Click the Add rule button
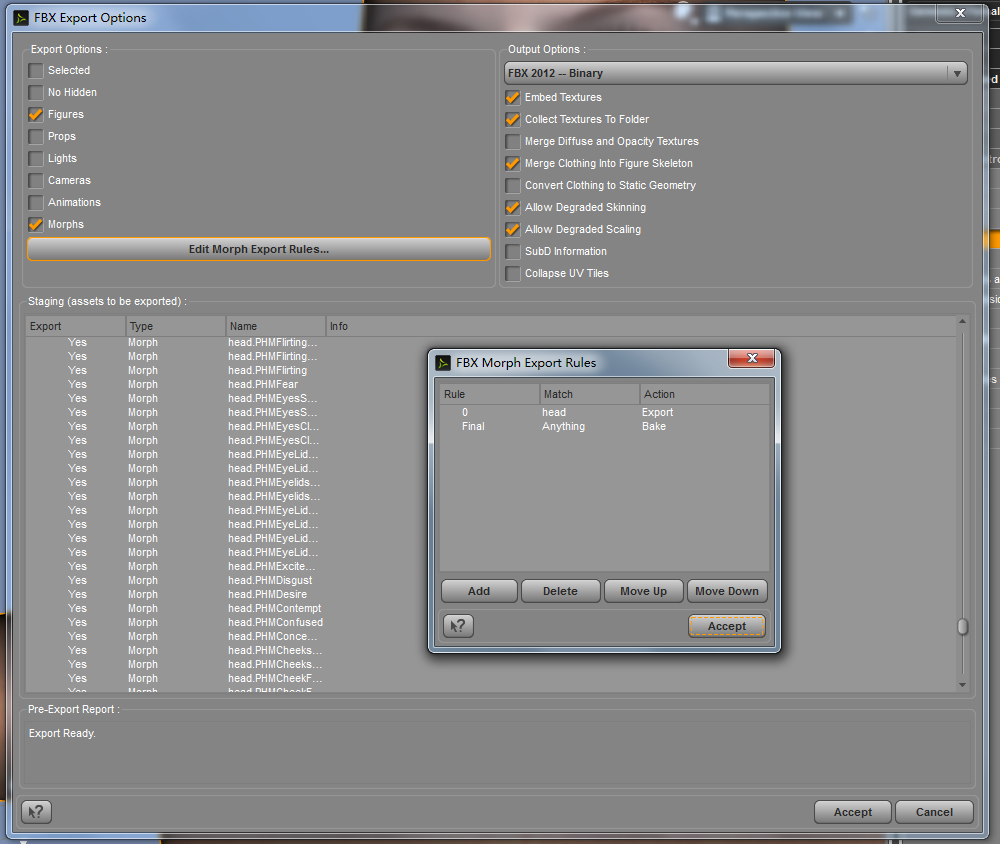Viewport: 1000px width, 844px height. (x=479, y=591)
